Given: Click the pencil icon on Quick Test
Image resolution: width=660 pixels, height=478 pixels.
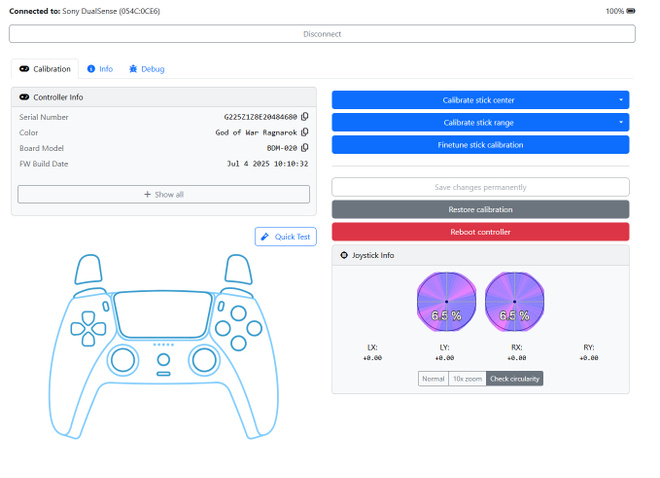Looking at the screenshot, I should [x=265, y=236].
